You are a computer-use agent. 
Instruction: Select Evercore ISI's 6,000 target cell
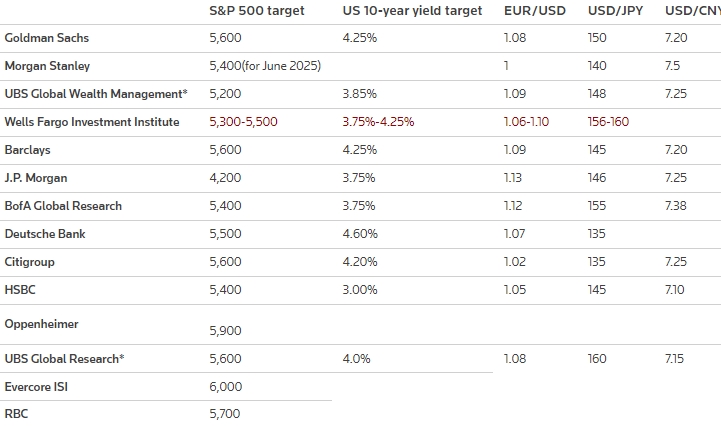coord(226,387)
